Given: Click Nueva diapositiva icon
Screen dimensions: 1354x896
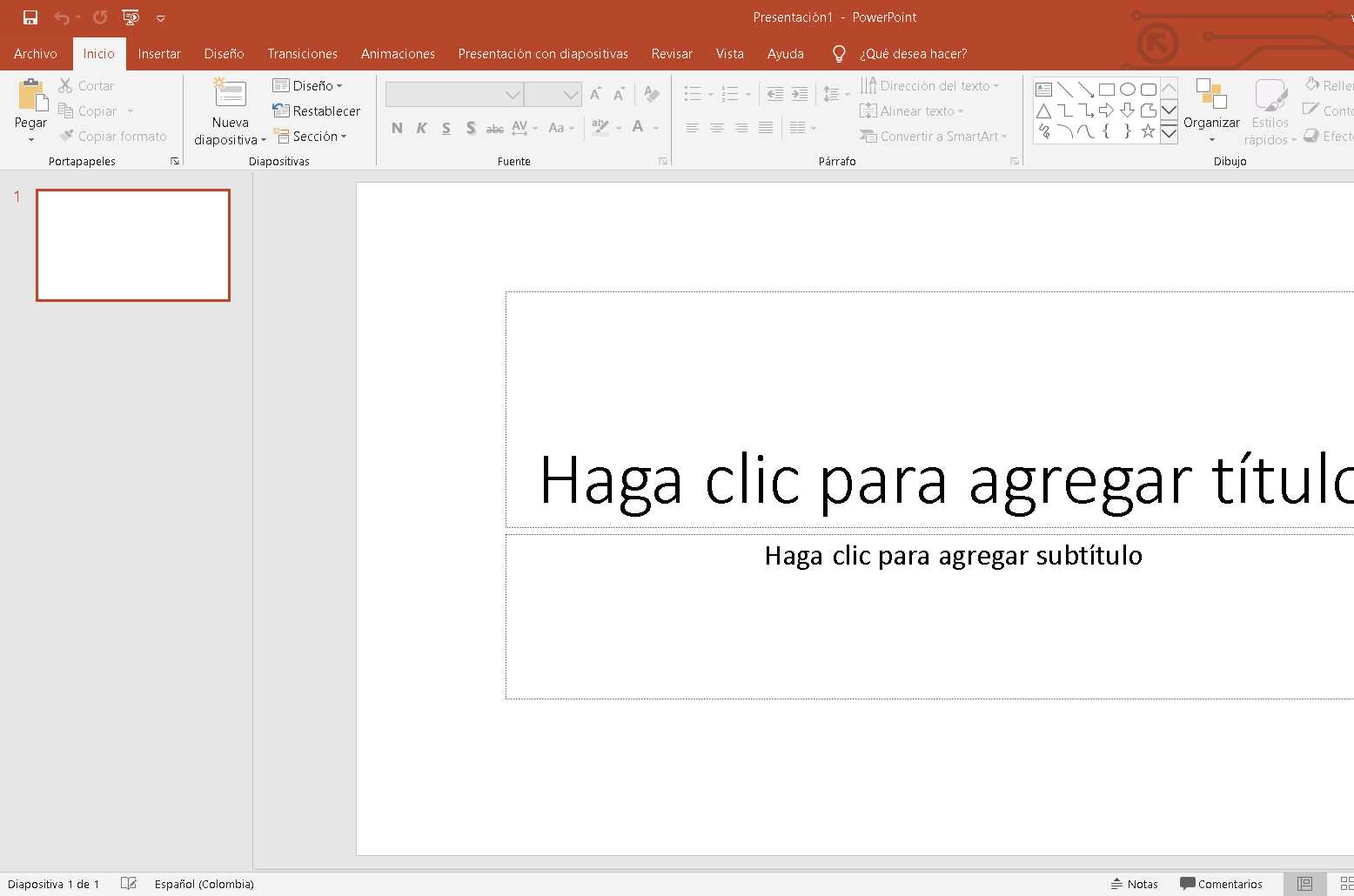Looking at the screenshot, I should click(231, 94).
